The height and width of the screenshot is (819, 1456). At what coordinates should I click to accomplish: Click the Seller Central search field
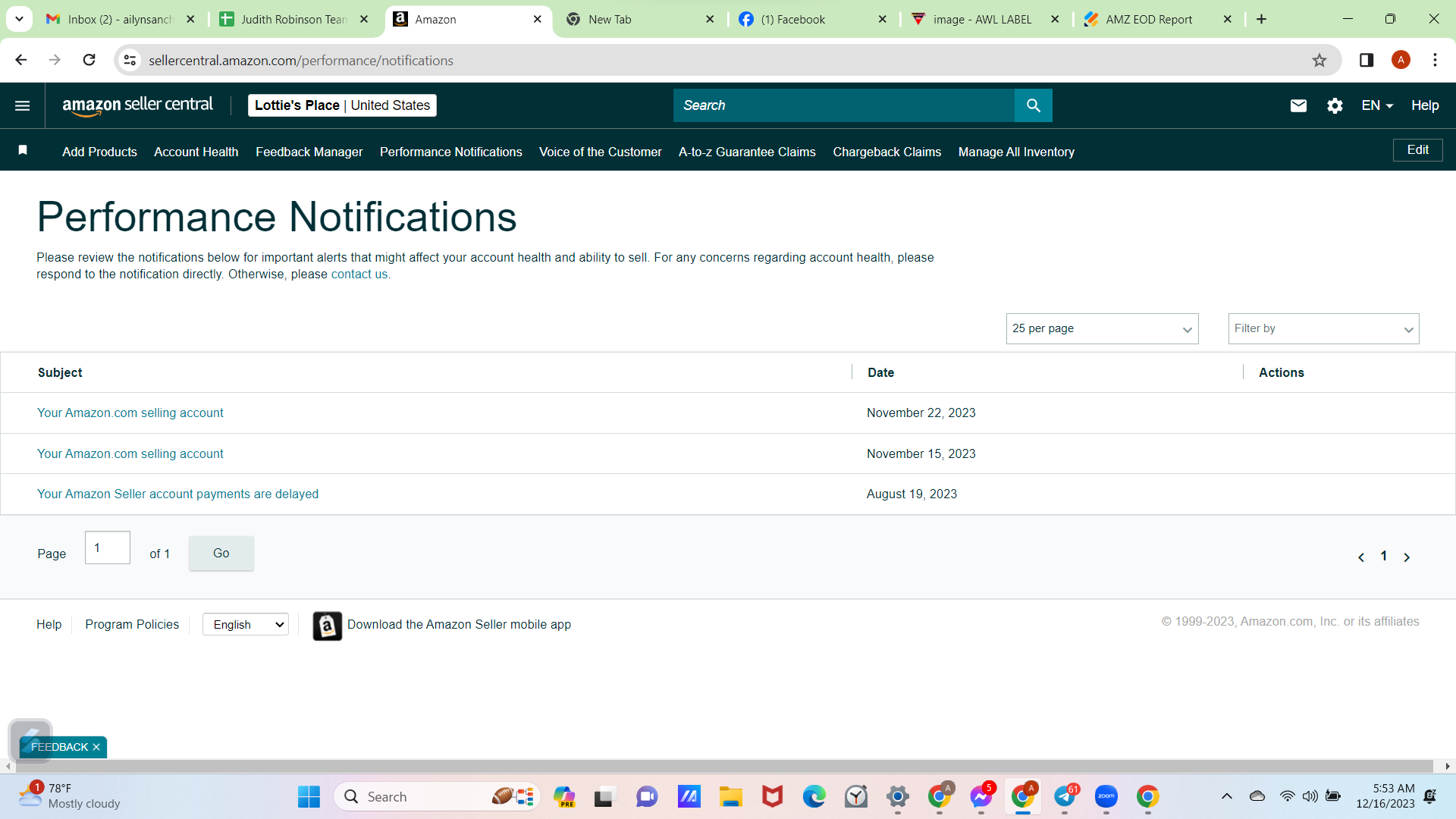(x=843, y=105)
